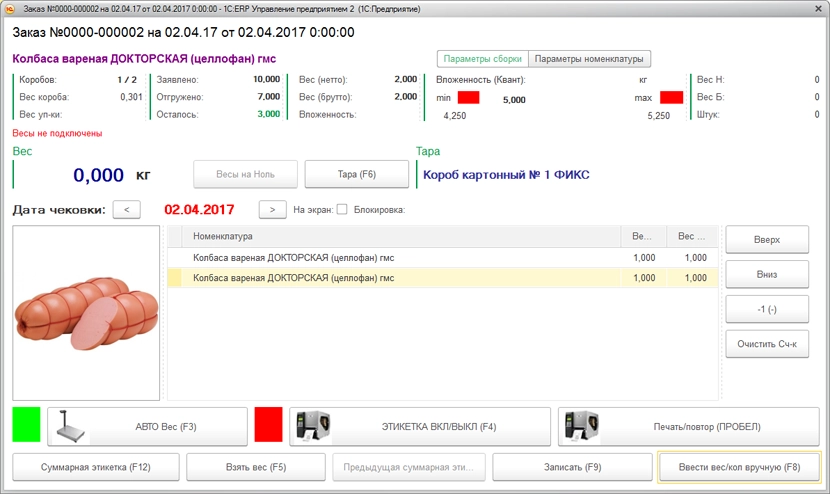
Task: Click Суммарная этикетка (F12) button
Action: 95,467
